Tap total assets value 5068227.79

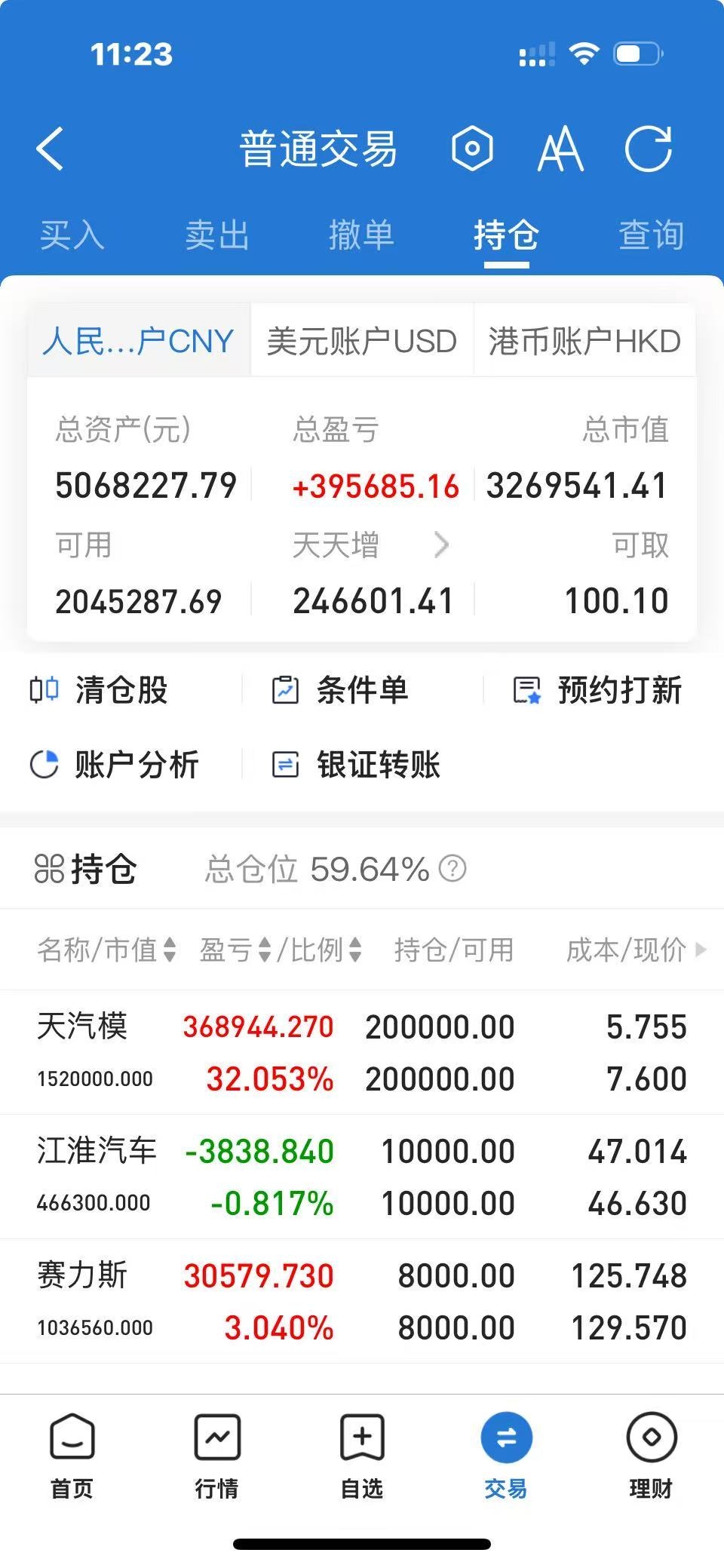[x=146, y=485]
